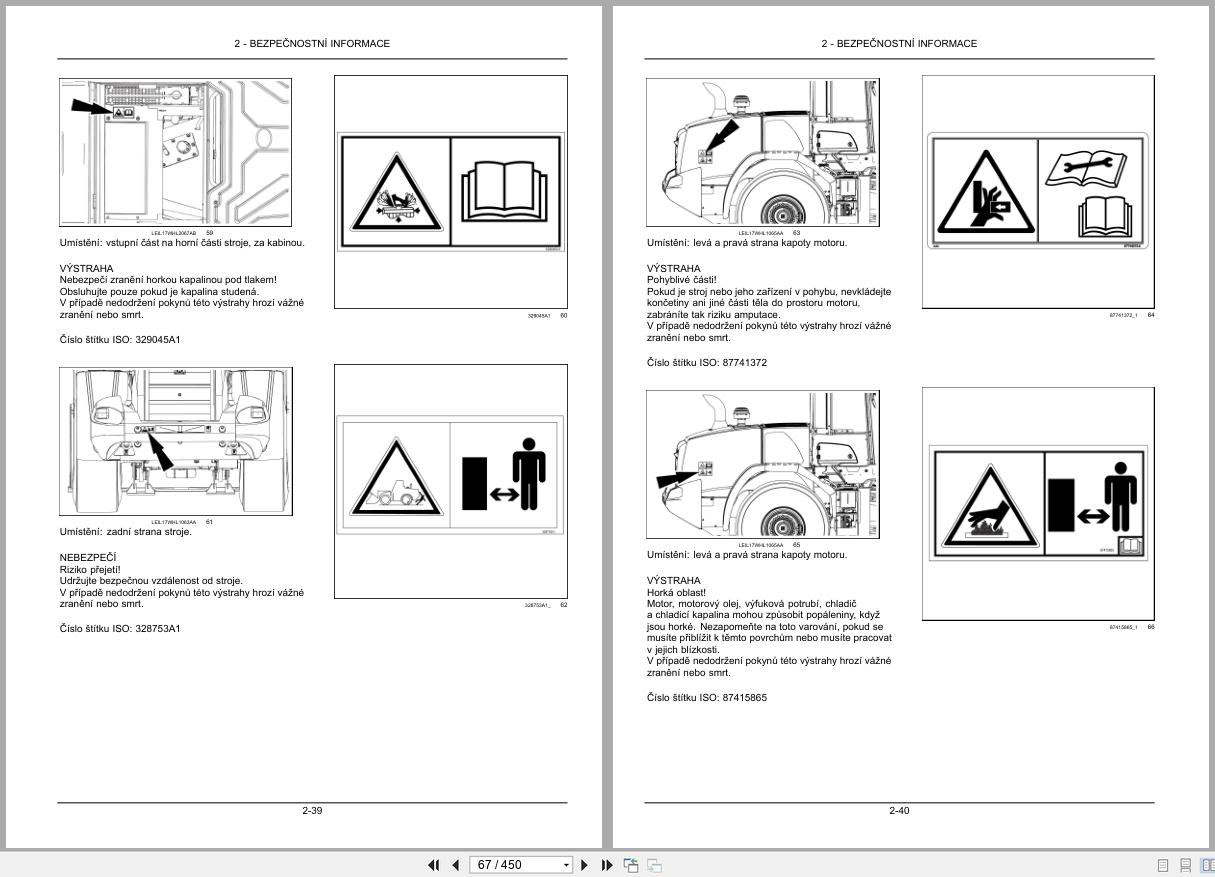Jump to the last page button
Viewport: 1215px width, 877px height.
click(607, 865)
